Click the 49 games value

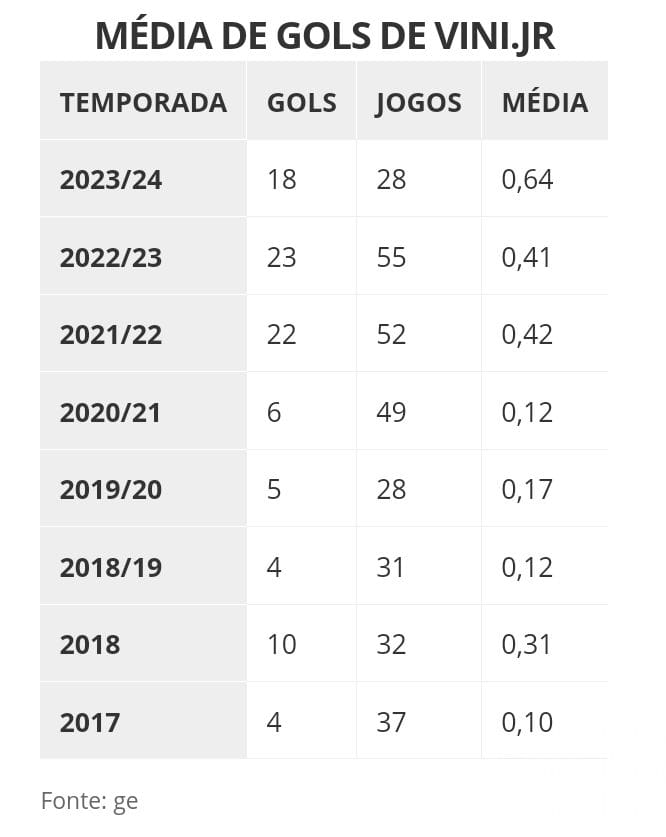click(x=391, y=412)
